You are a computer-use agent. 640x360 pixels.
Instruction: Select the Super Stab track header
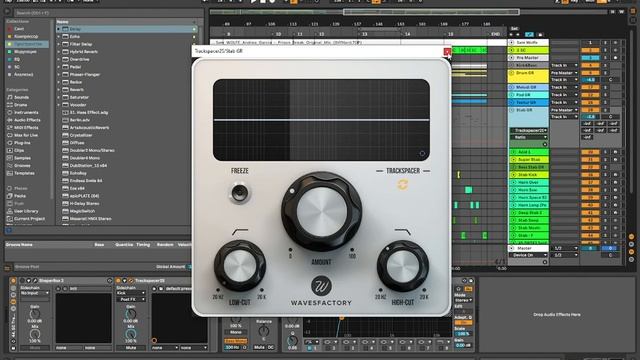(529, 160)
